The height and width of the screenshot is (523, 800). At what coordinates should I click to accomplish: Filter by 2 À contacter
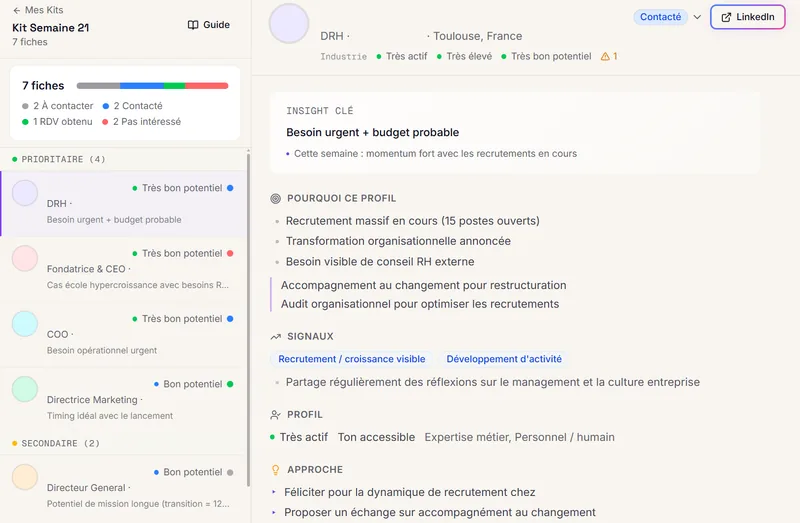pos(58,106)
